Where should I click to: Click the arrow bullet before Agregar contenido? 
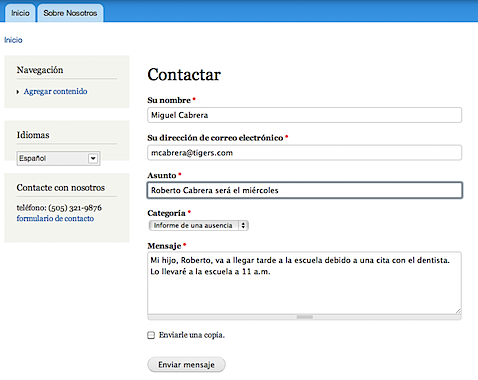[18, 92]
